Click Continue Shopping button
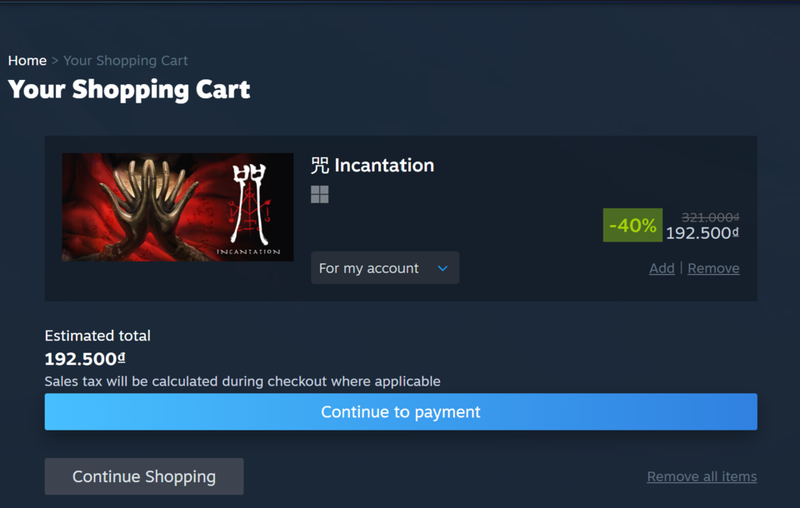This screenshot has width=800, height=508. click(x=144, y=476)
